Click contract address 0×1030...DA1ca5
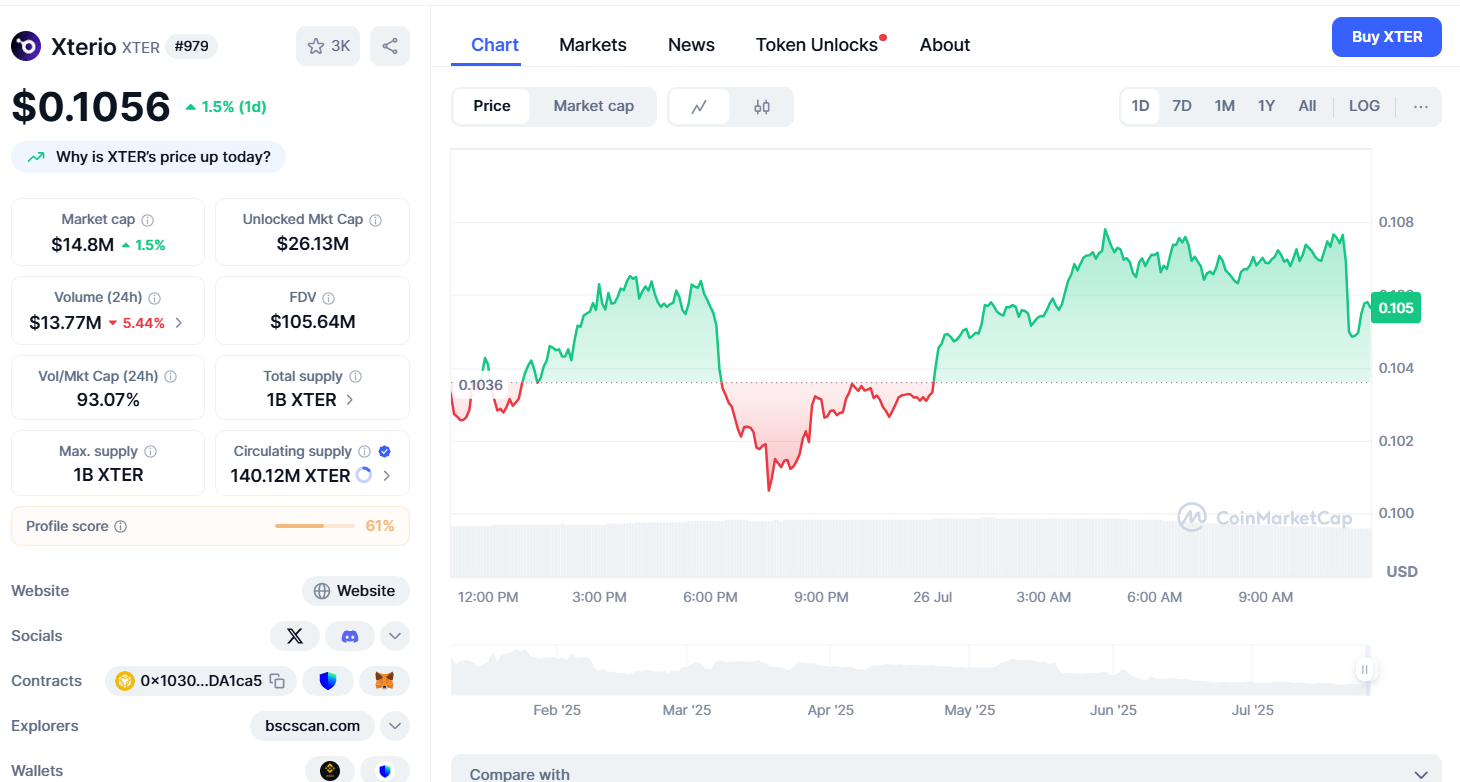The height and width of the screenshot is (782, 1460). click(x=201, y=681)
